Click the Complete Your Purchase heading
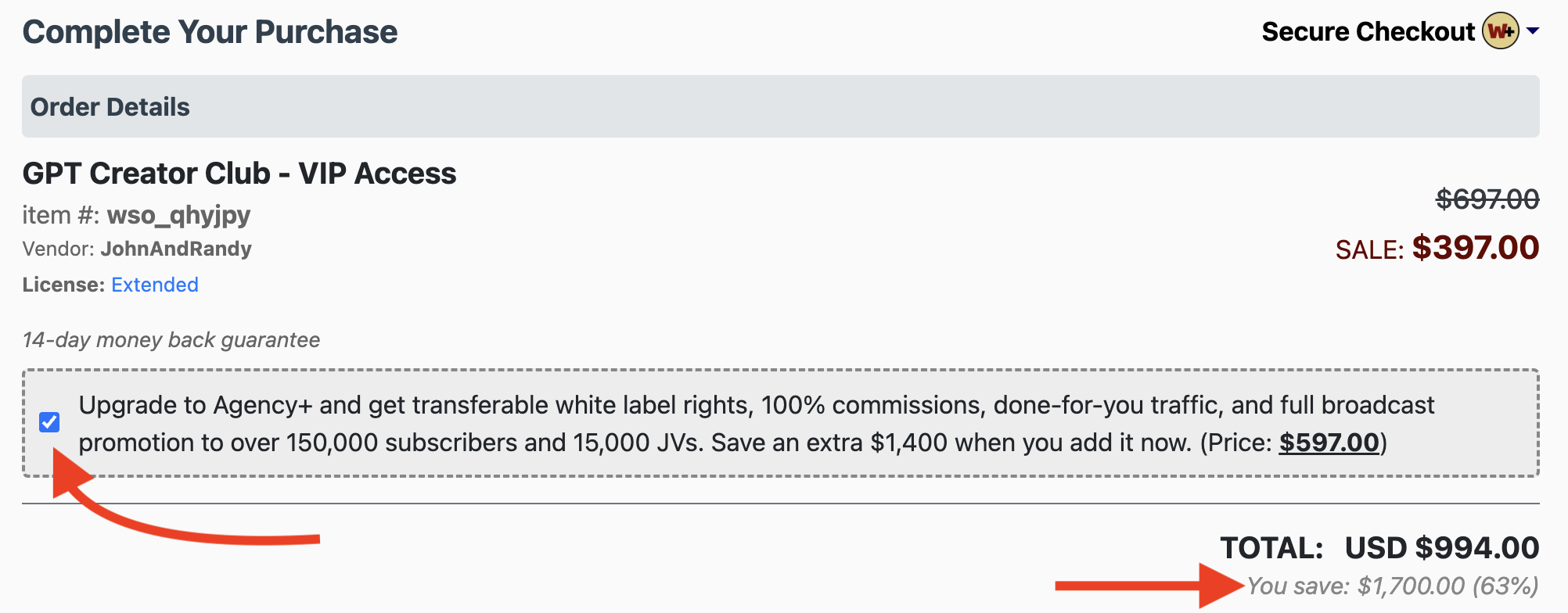 click(x=210, y=32)
